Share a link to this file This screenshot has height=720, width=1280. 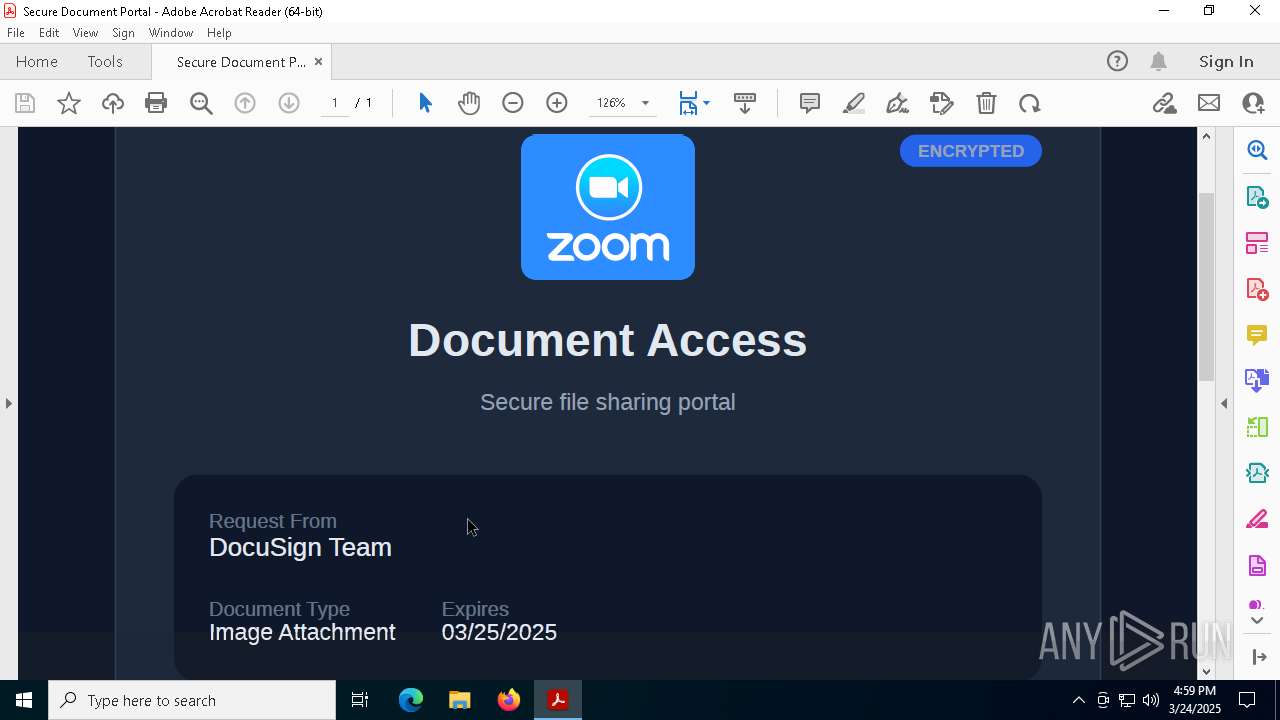(1164, 103)
